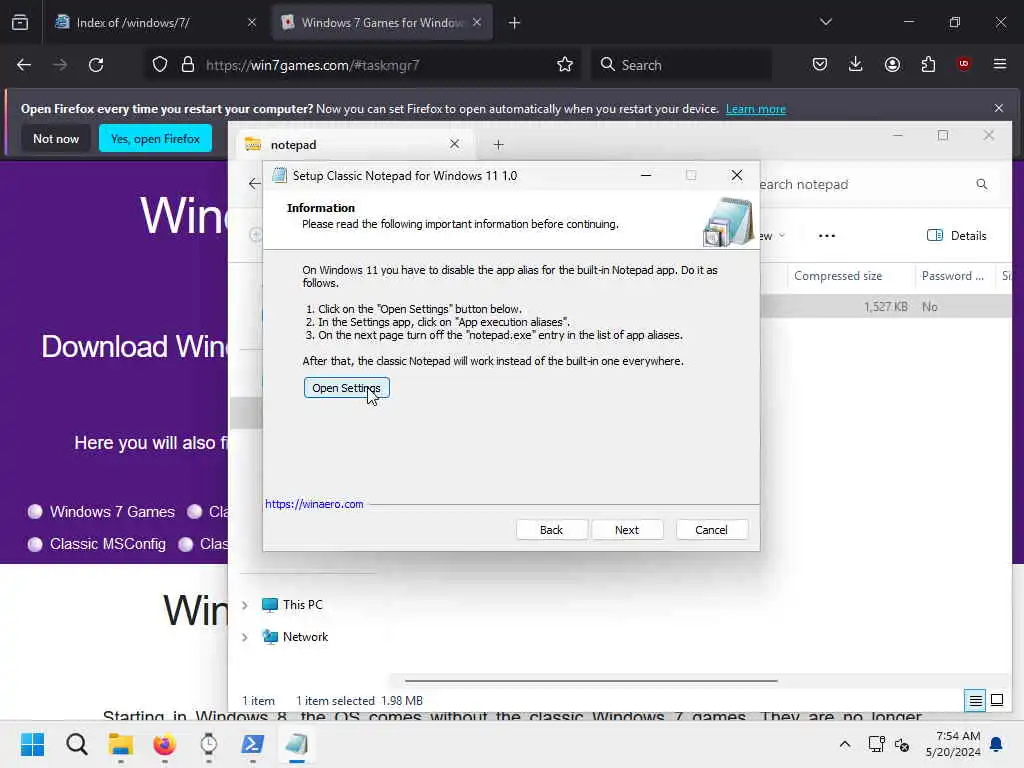
Task: Click Back in the setup wizard
Action: point(551,530)
